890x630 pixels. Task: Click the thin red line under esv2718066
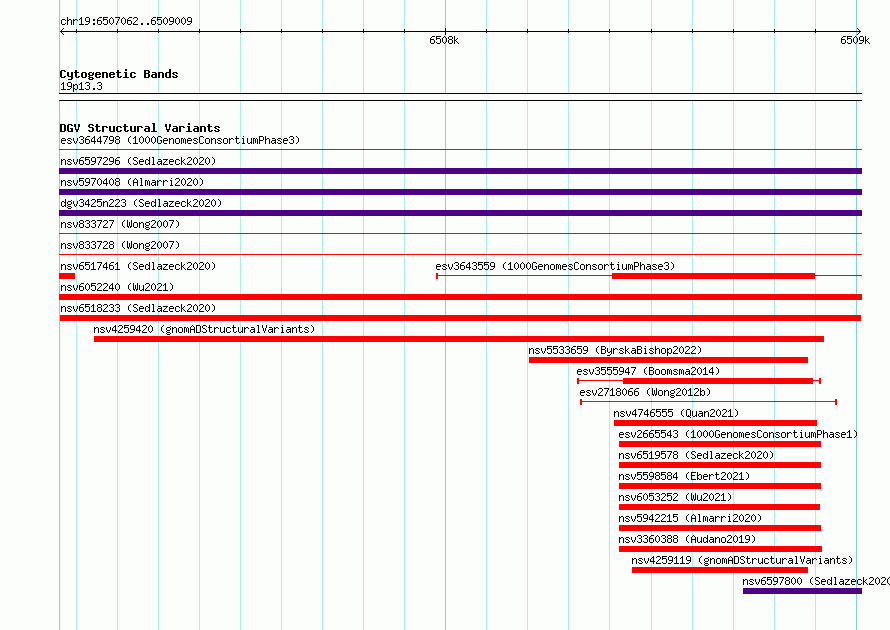[708, 402]
